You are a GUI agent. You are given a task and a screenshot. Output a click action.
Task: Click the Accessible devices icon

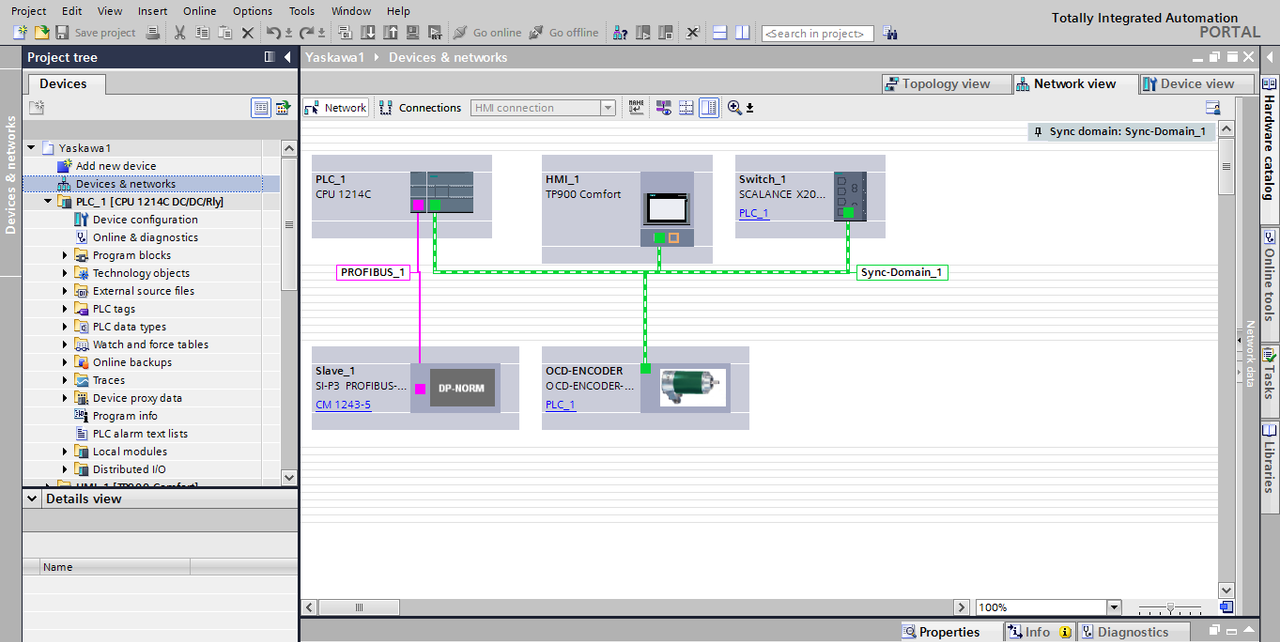(x=619, y=33)
